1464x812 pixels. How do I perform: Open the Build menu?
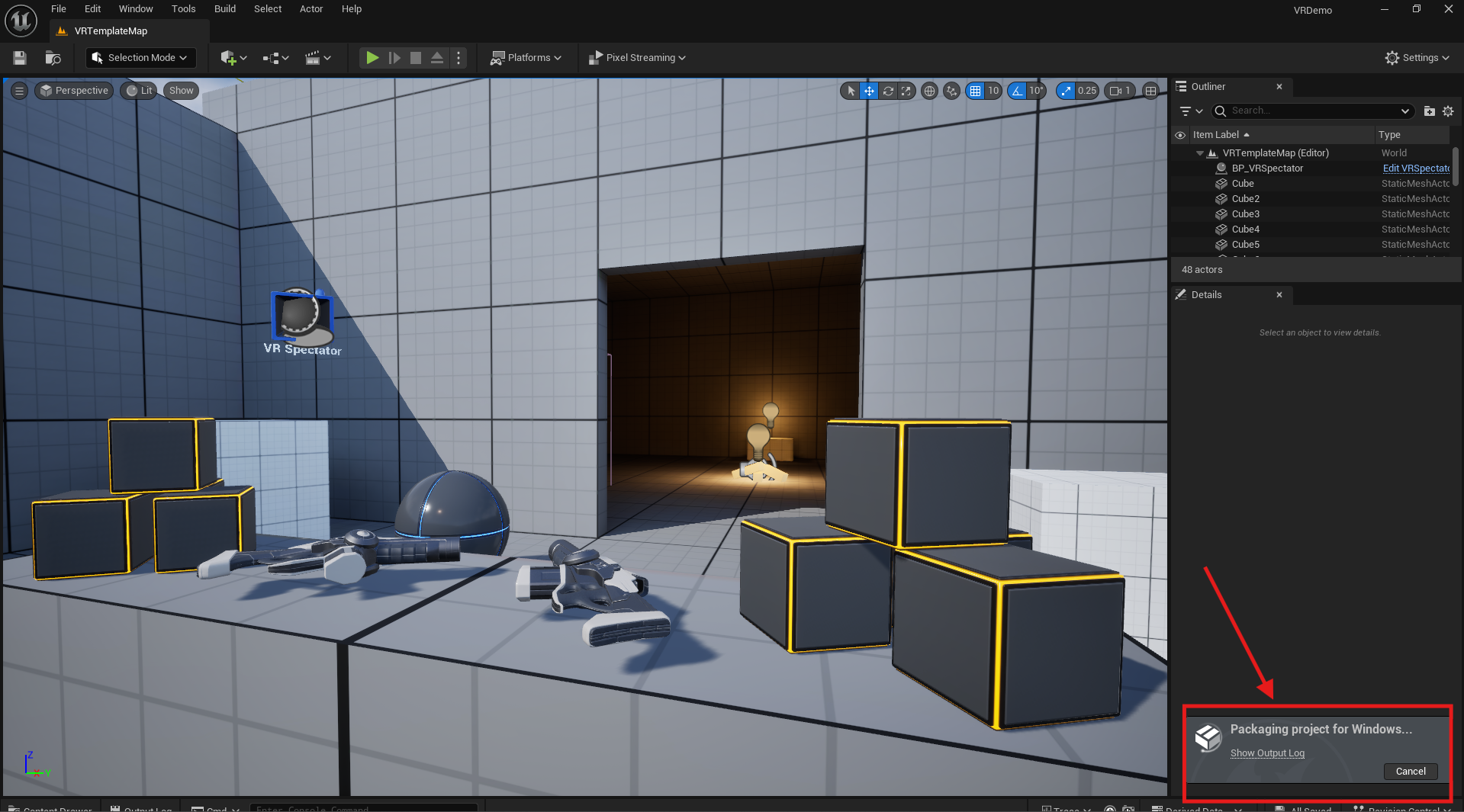click(x=224, y=9)
